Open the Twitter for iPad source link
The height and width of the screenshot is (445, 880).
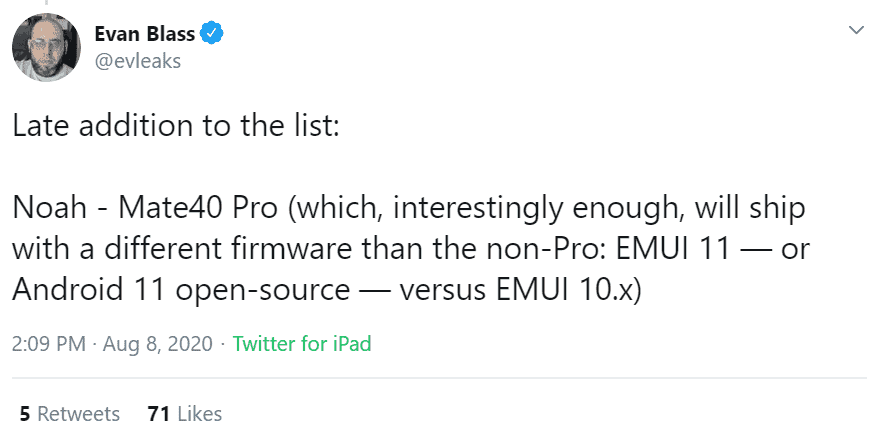[301, 344]
